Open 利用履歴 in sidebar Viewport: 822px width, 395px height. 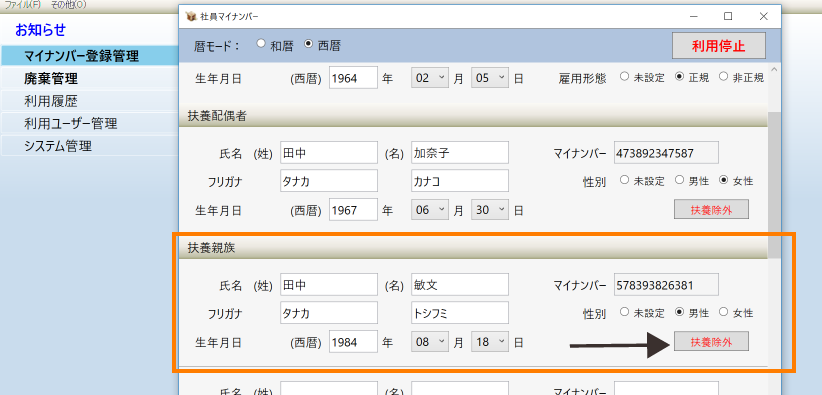pyautogui.click(x=90, y=101)
